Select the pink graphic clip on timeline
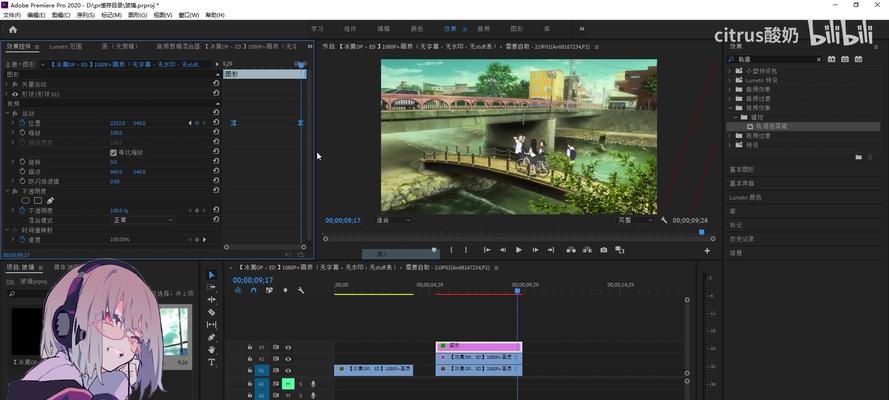Viewport: 889px width, 400px height. pos(479,346)
